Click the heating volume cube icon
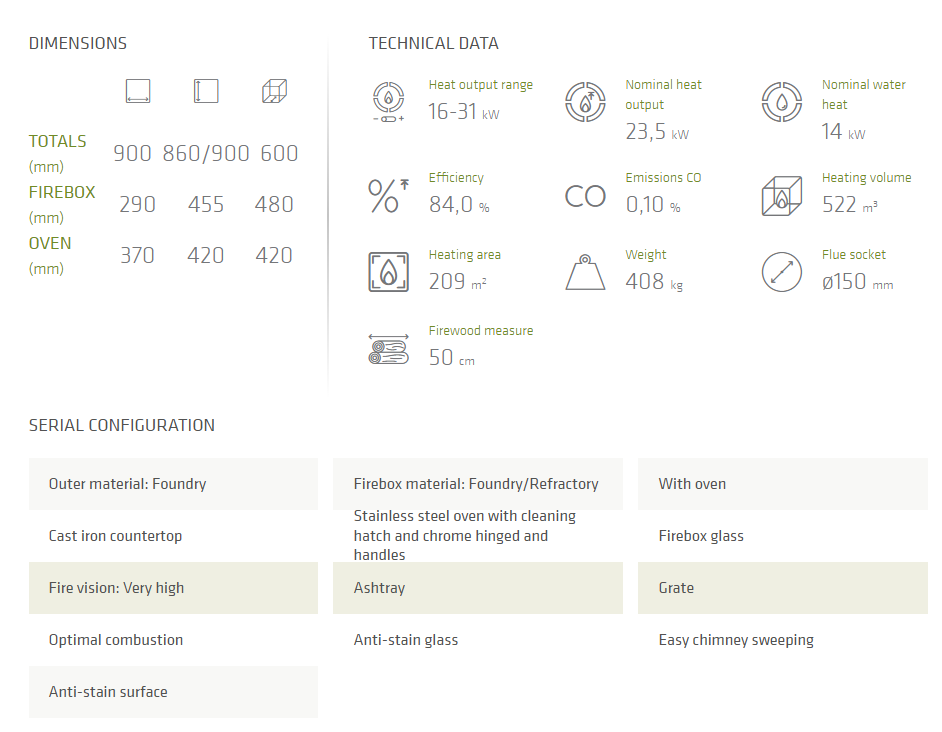Image resolution: width=942 pixels, height=732 pixels. [x=782, y=194]
